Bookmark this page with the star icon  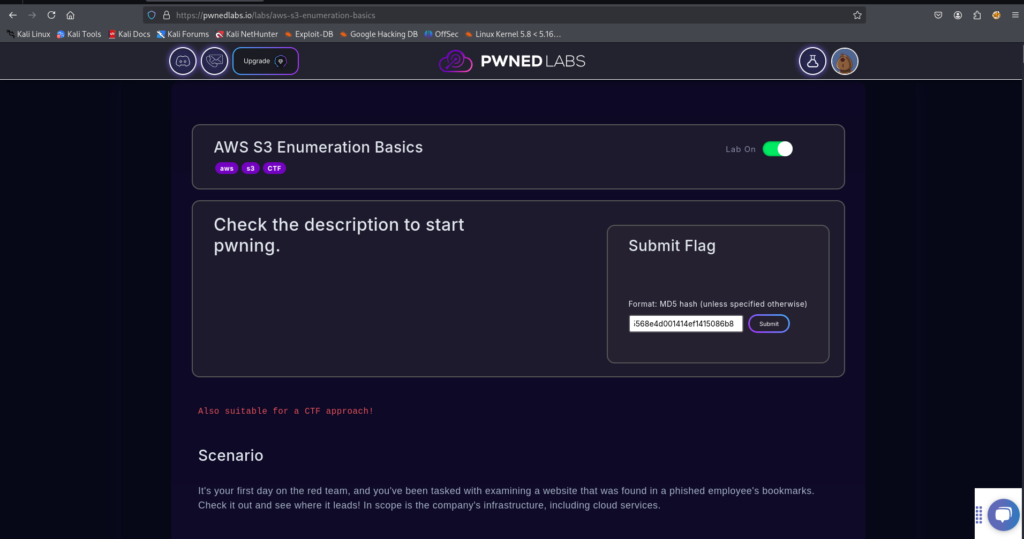click(857, 15)
